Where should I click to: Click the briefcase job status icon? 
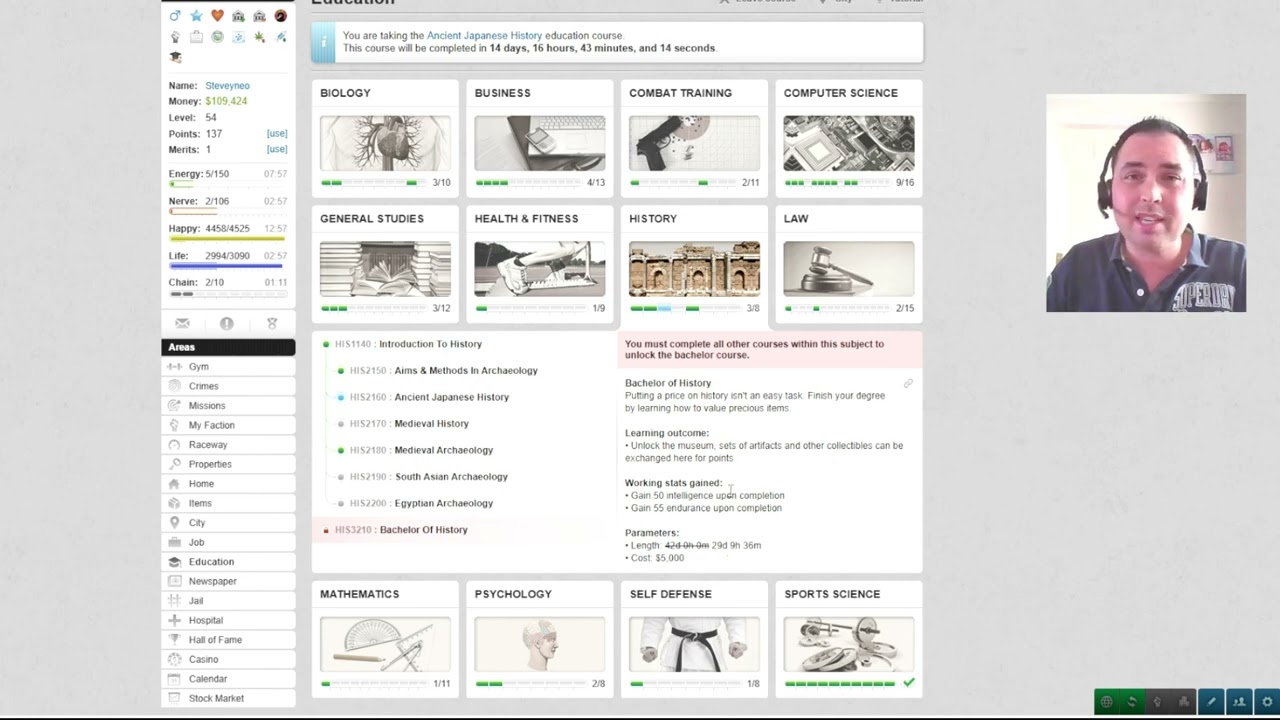pyautogui.click(x=196, y=37)
